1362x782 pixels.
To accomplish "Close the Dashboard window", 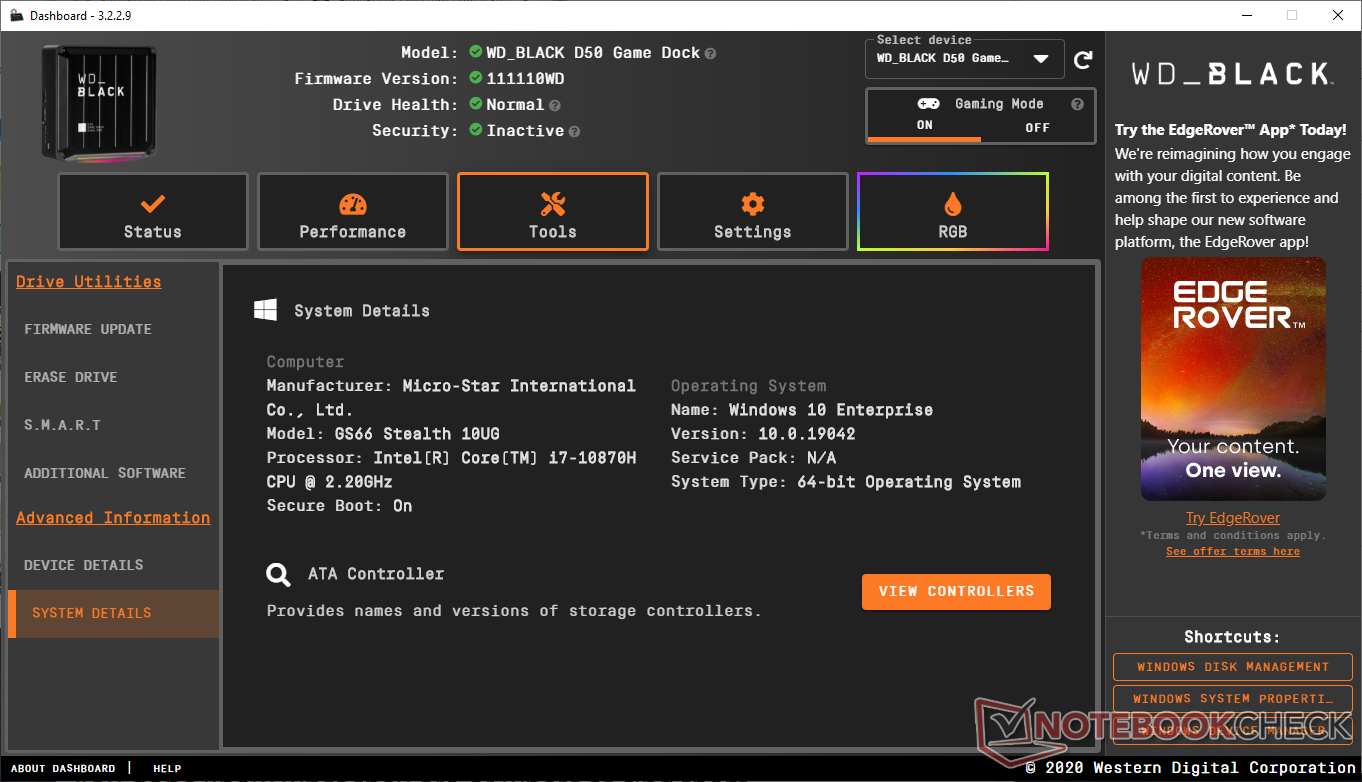I will tap(1338, 15).
